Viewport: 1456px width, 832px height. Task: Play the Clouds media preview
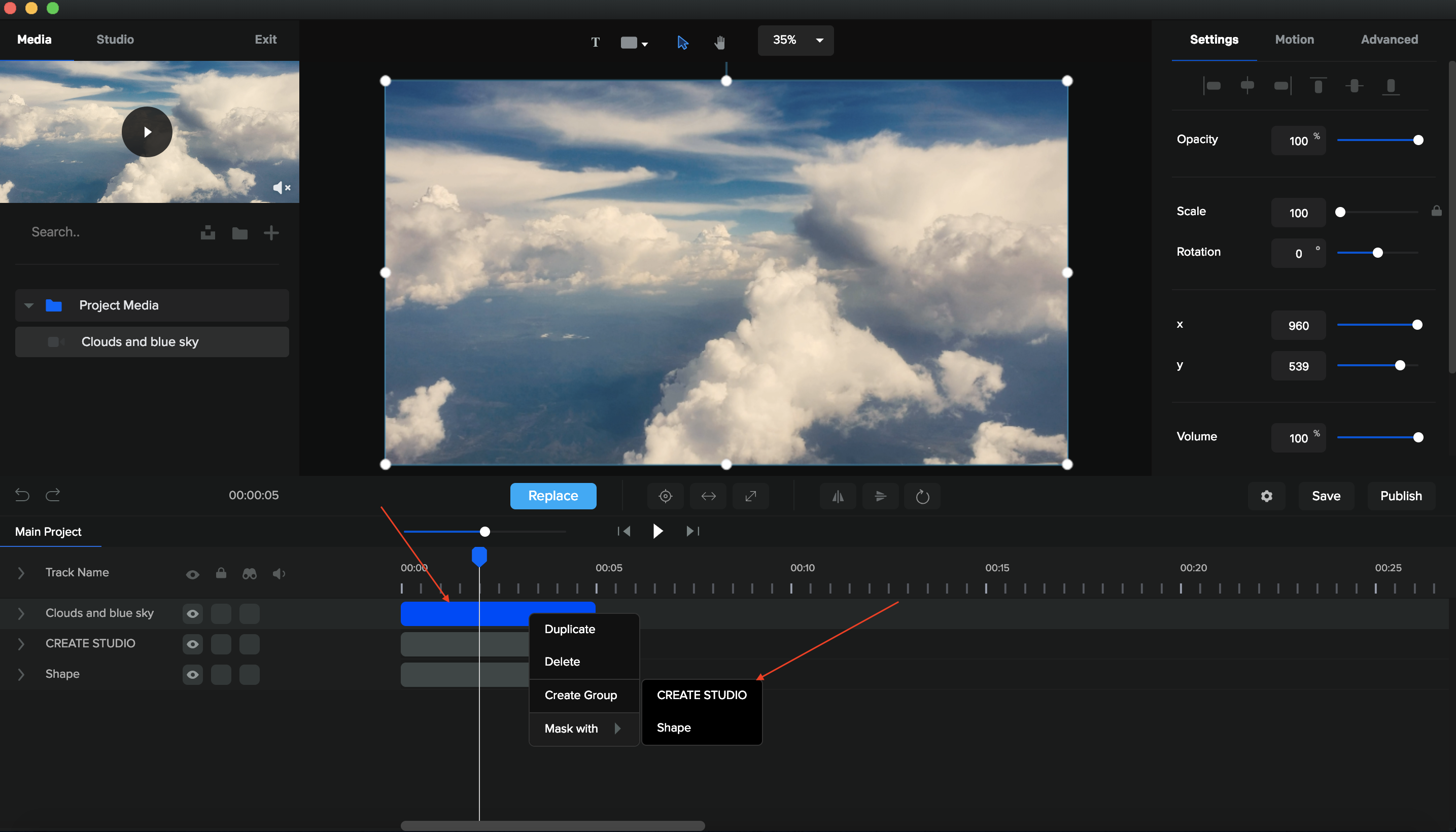click(147, 132)
